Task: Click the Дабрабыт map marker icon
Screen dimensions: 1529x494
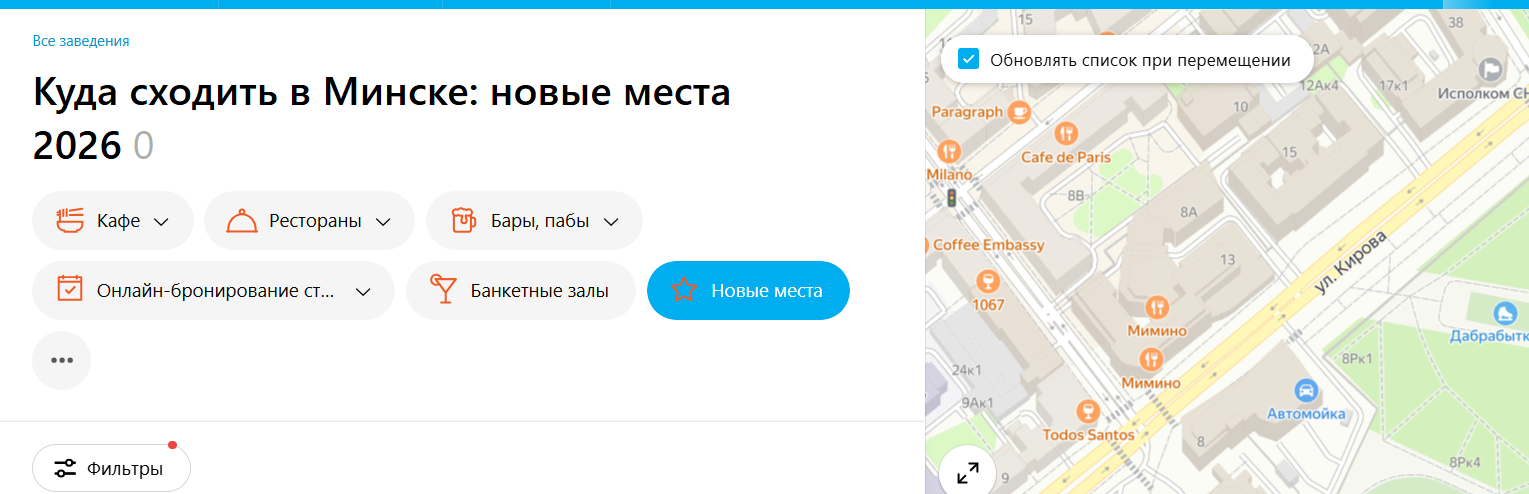Action: (x=1504, y=314)
